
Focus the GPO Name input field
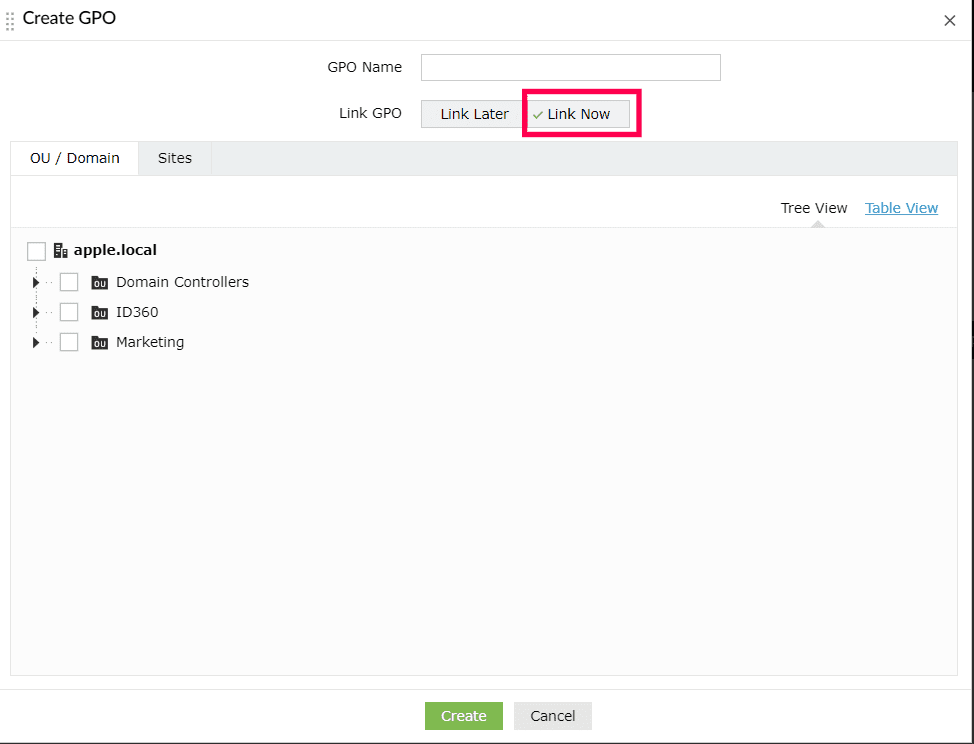point(571,68)
